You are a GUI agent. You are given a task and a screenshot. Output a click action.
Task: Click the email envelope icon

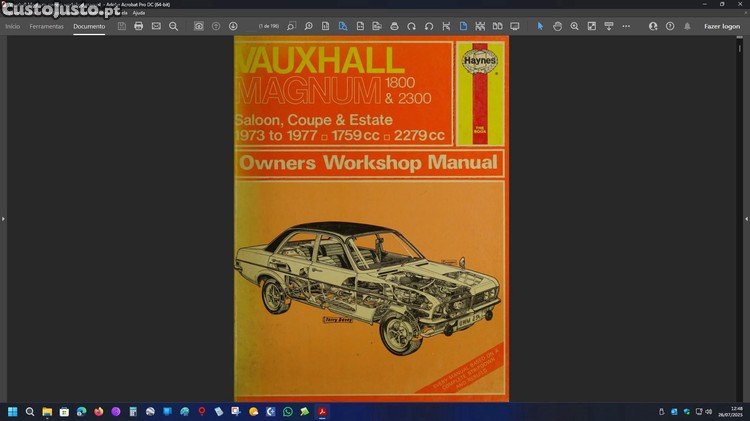click(x=156, y=26)
